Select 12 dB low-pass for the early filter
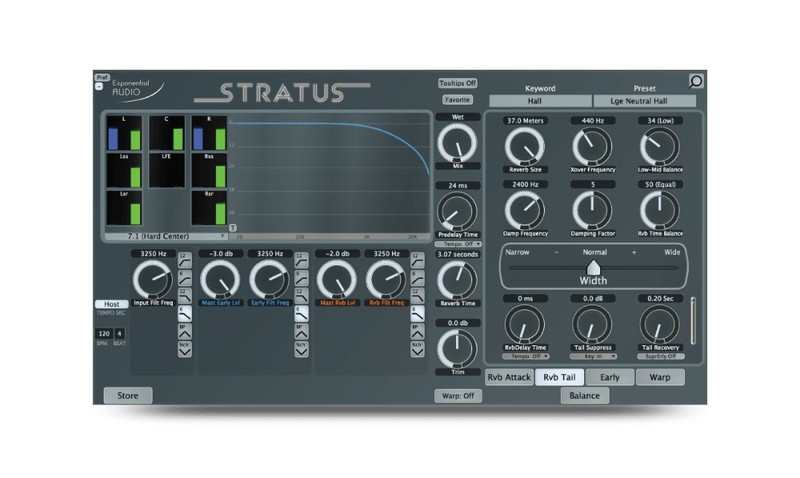The height and width of the screenshot is (478, 800). 302,295
